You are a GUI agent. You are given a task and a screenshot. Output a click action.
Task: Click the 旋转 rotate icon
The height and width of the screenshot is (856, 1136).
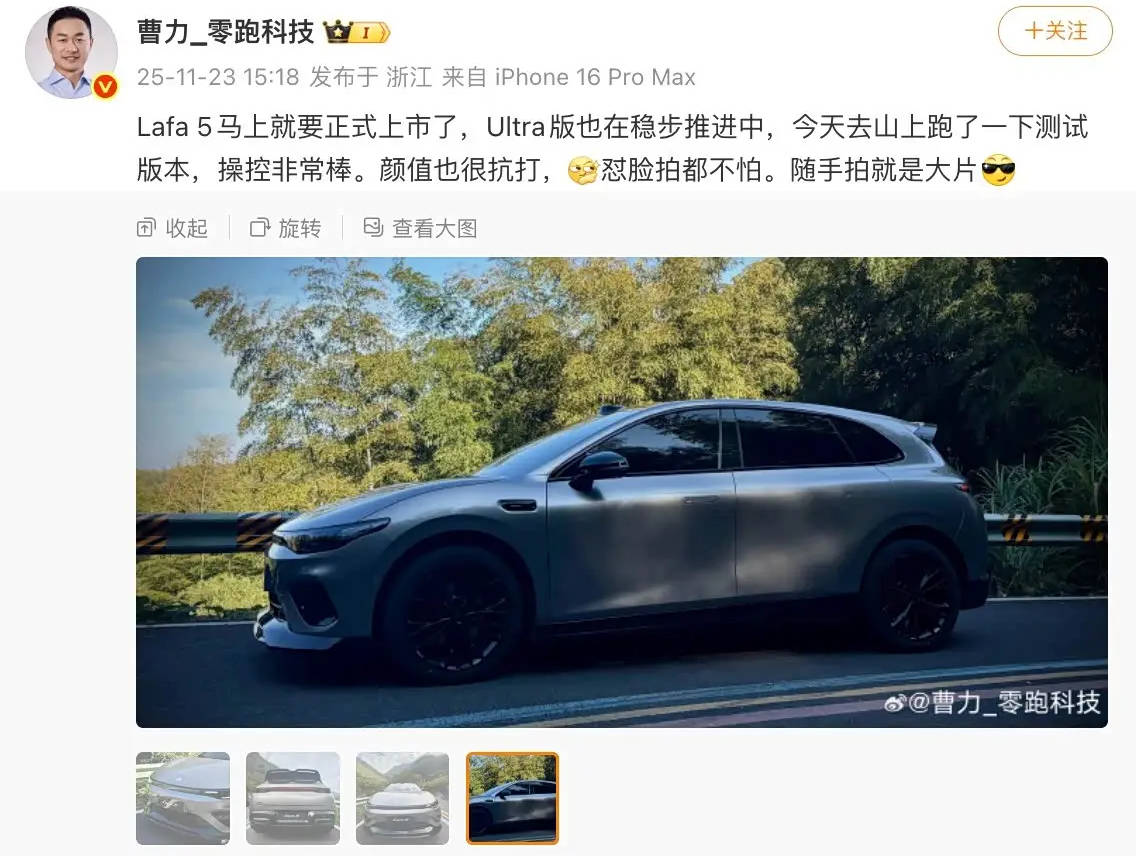pyautogui.click(x=260, y=228)
